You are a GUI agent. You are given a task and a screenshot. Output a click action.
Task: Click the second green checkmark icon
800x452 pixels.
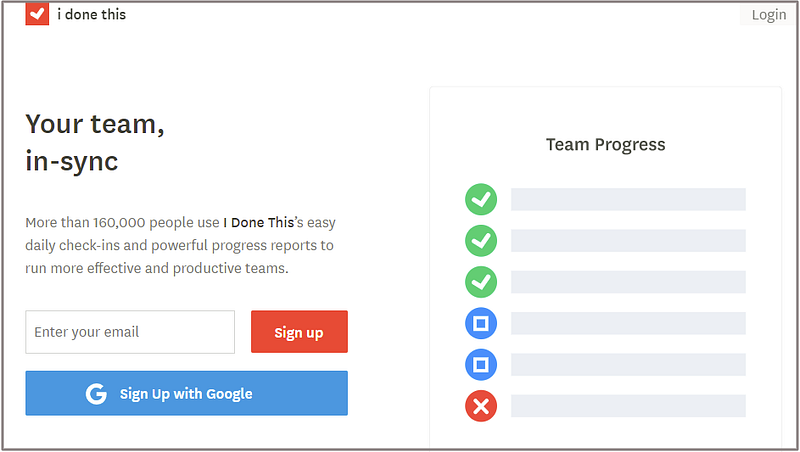point(481,241)
